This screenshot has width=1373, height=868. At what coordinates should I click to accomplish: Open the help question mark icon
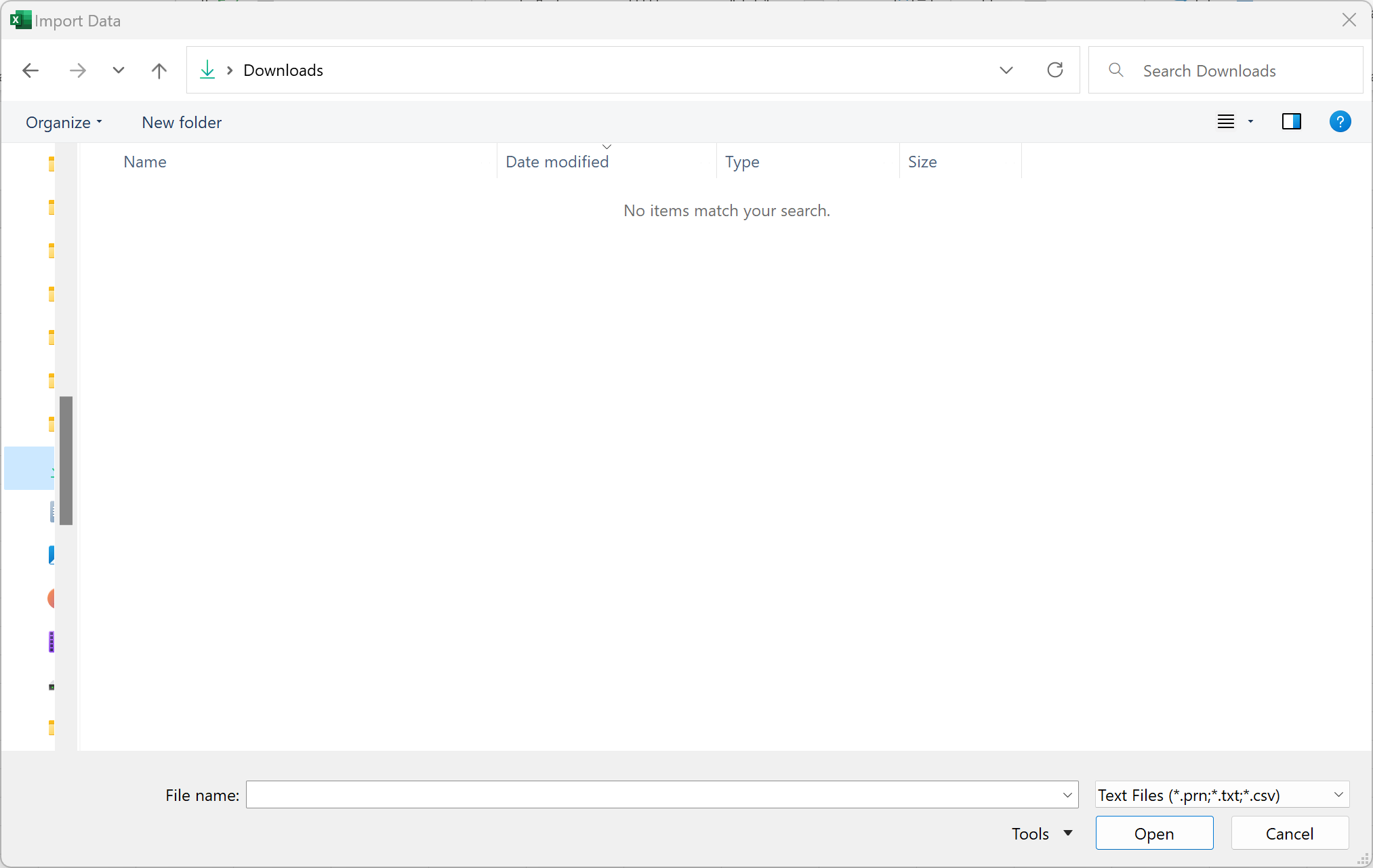pos(1339,122)
